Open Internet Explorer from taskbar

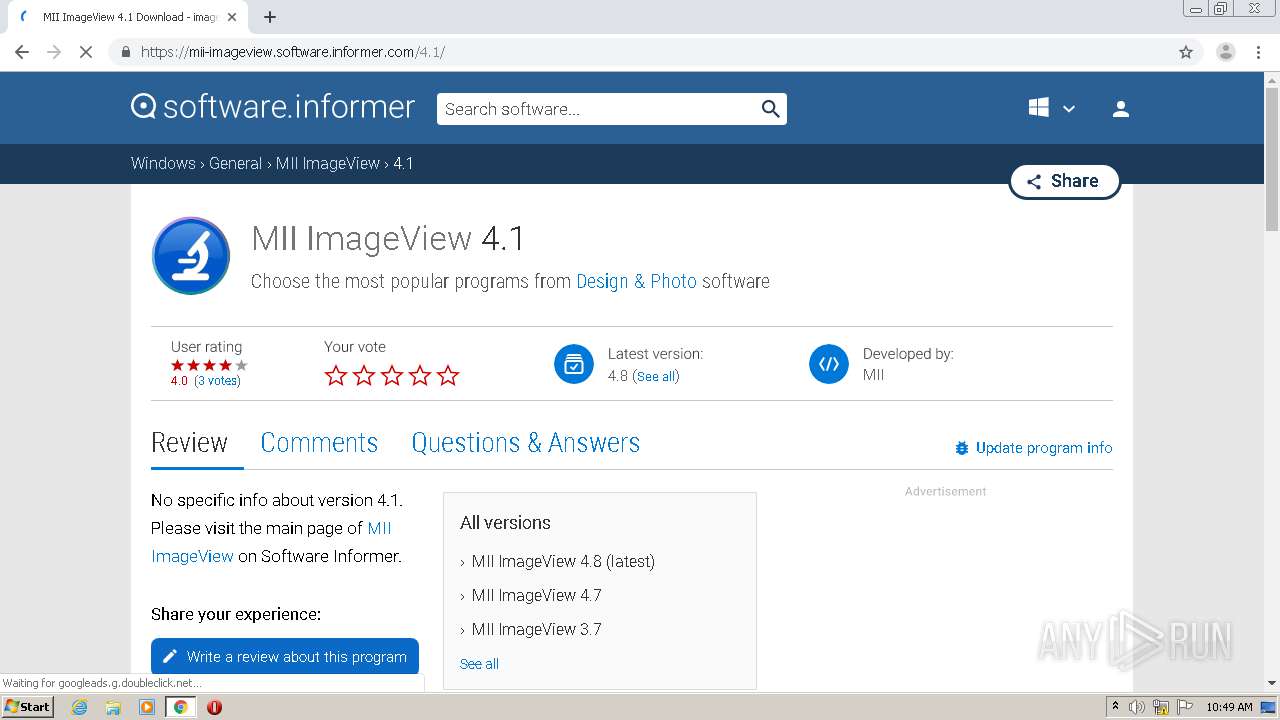point(80,707)
